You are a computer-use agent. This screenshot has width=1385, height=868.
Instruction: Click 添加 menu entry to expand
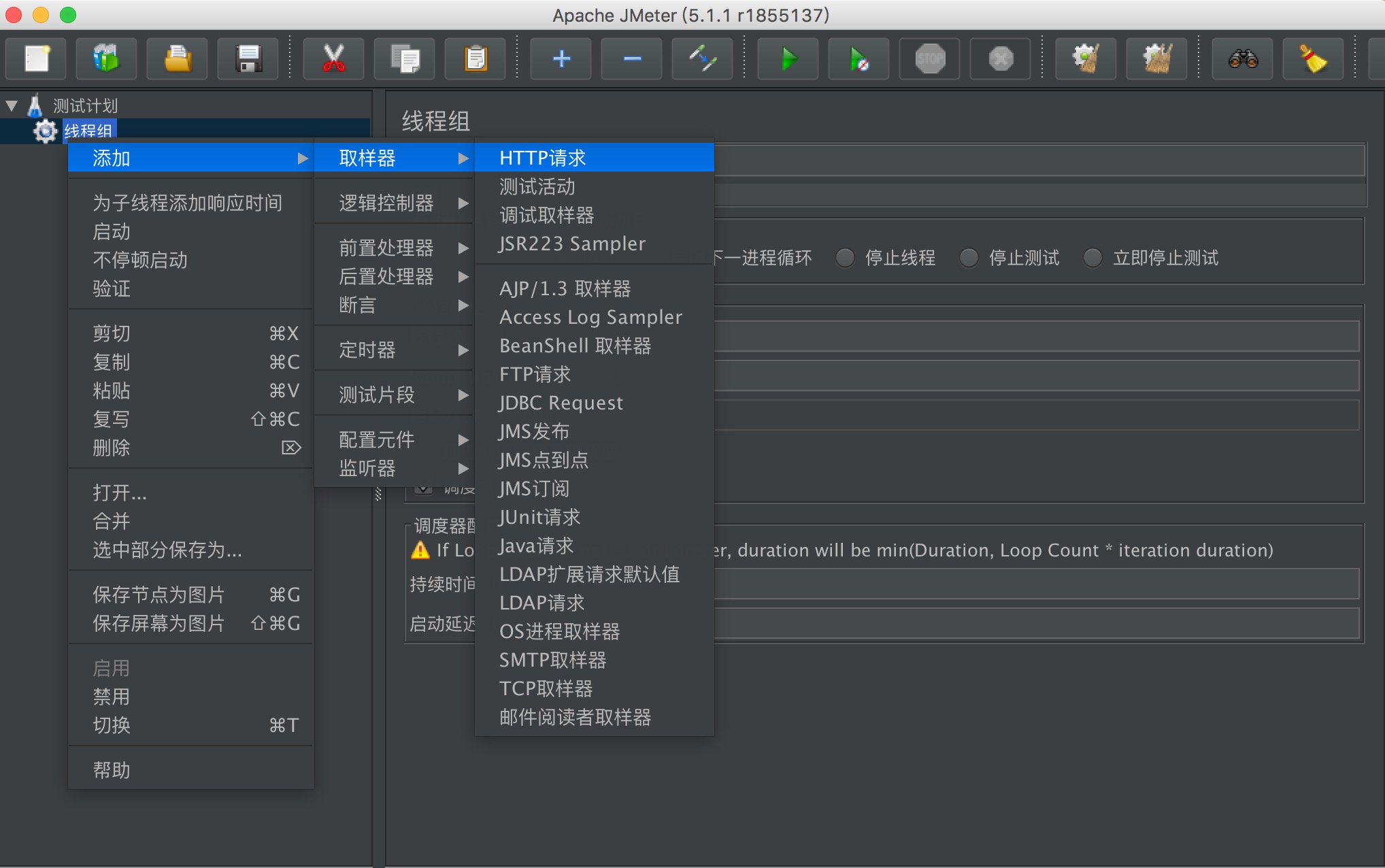point(190,157)
